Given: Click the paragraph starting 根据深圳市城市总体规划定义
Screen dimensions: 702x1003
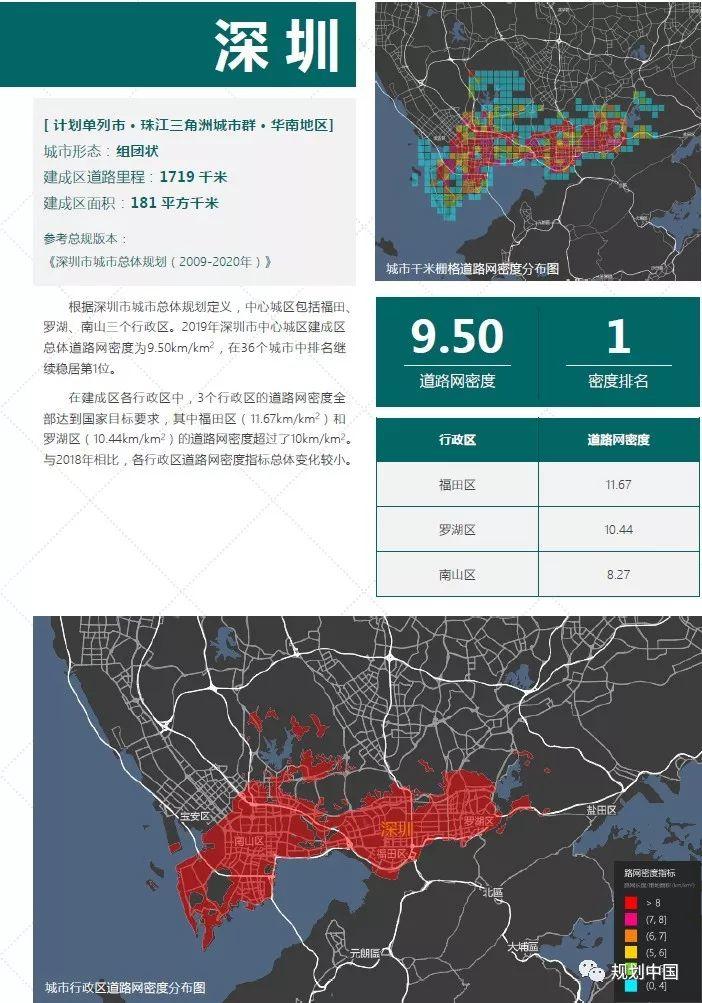Looking at the screenshot, I should (x=197, y=337).
